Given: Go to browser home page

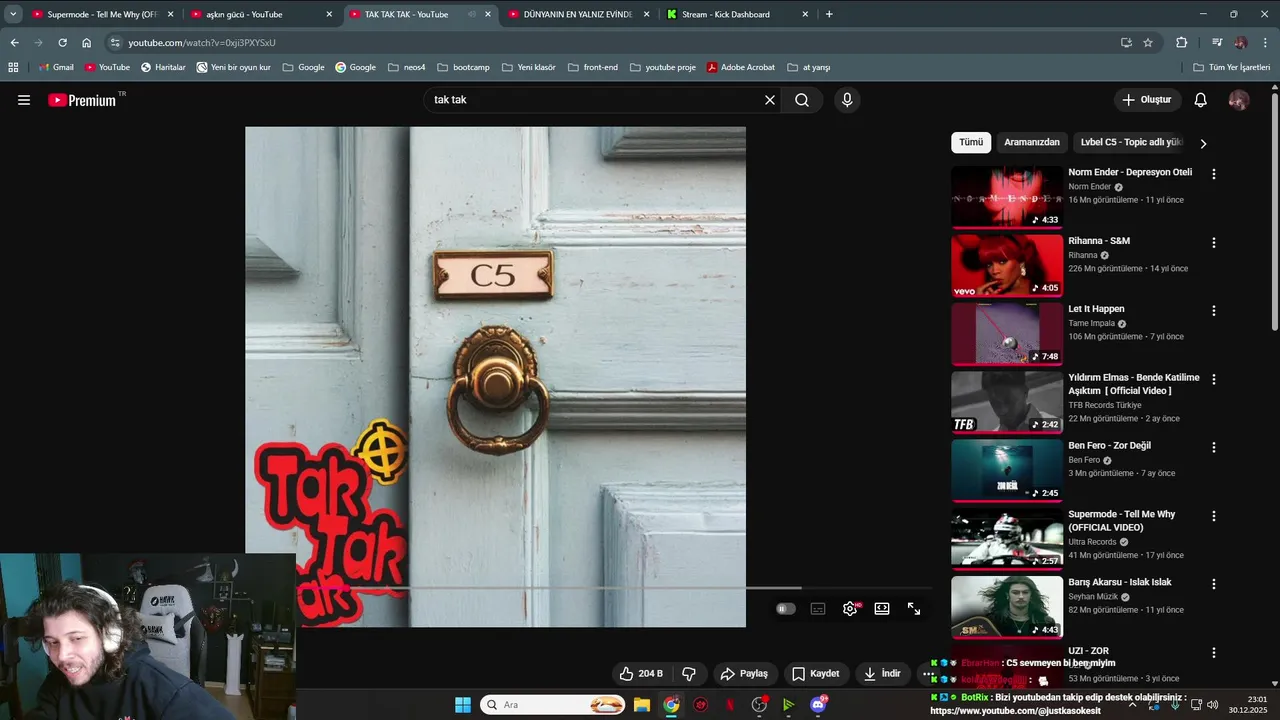Looking at the screenshot, I should coord(86,43).
